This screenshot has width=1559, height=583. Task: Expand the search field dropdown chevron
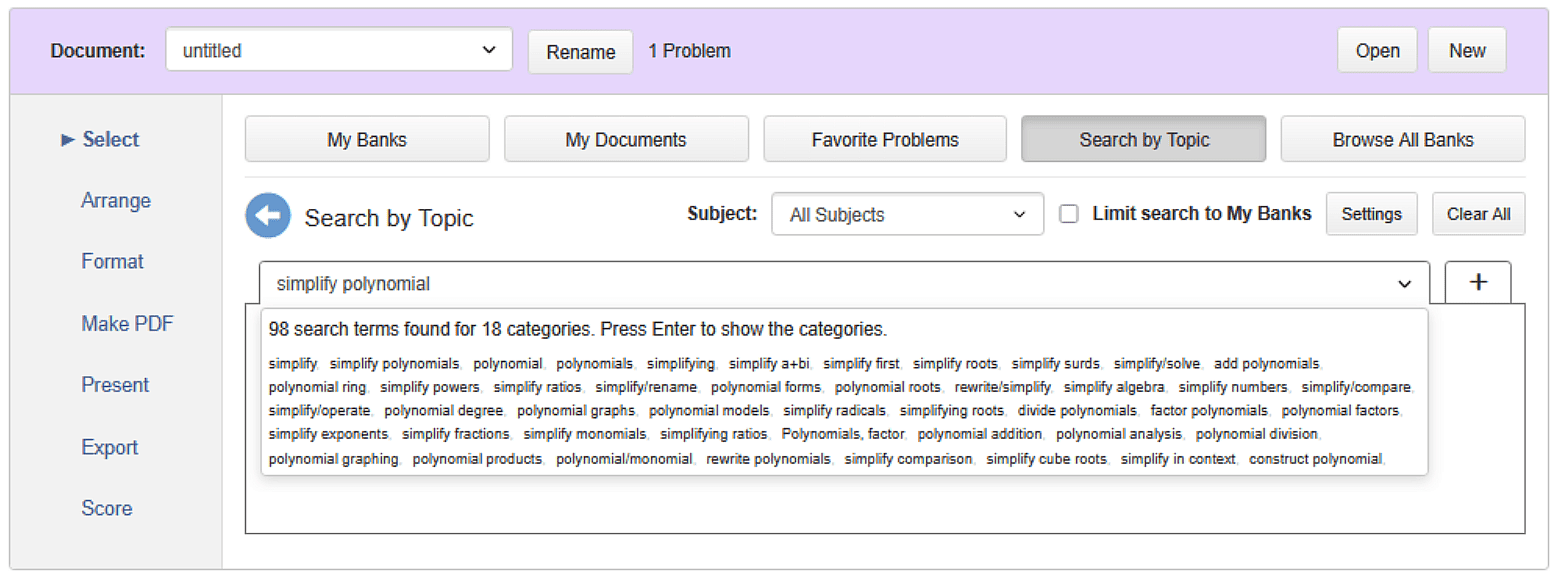1404,283
